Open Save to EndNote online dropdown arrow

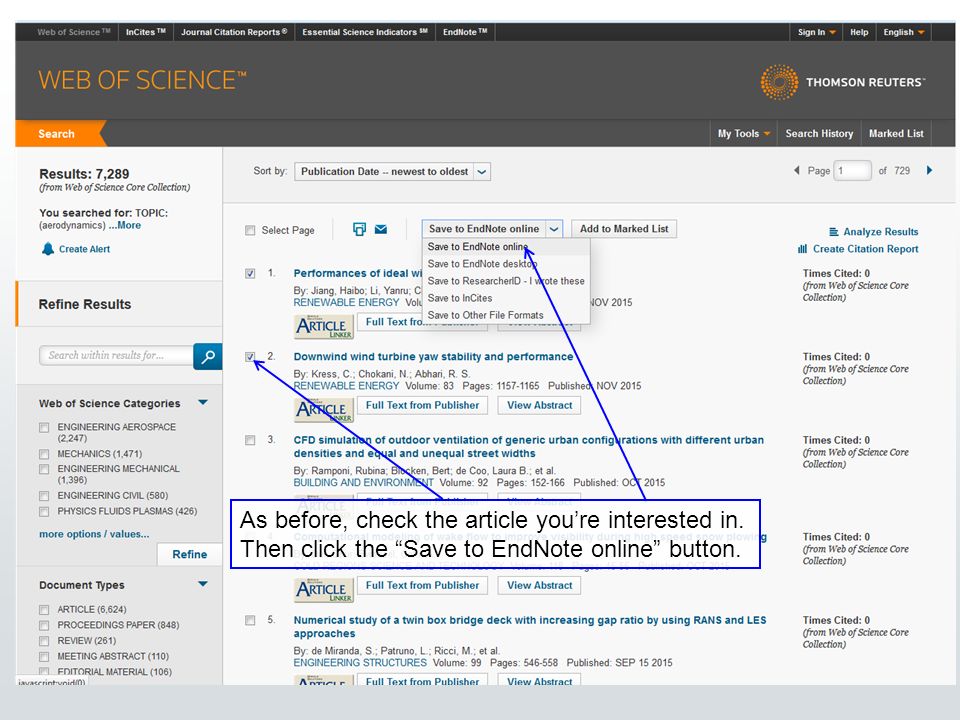(x=553, y=229)
